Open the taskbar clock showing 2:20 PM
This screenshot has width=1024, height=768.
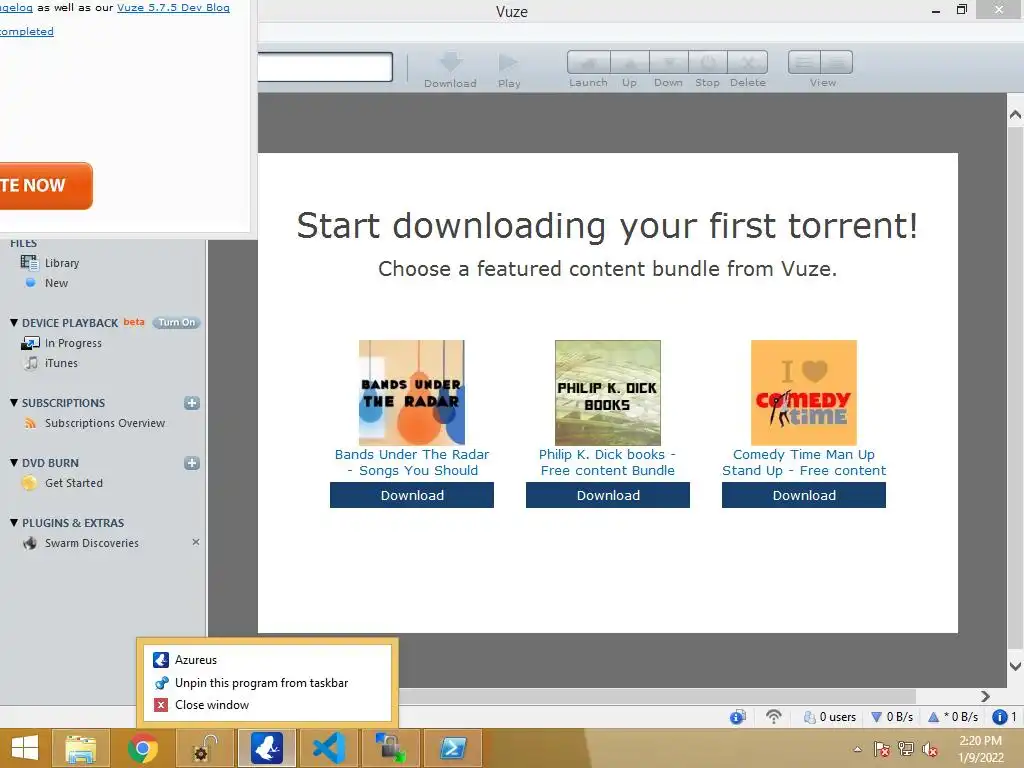(x=980, y=749)
